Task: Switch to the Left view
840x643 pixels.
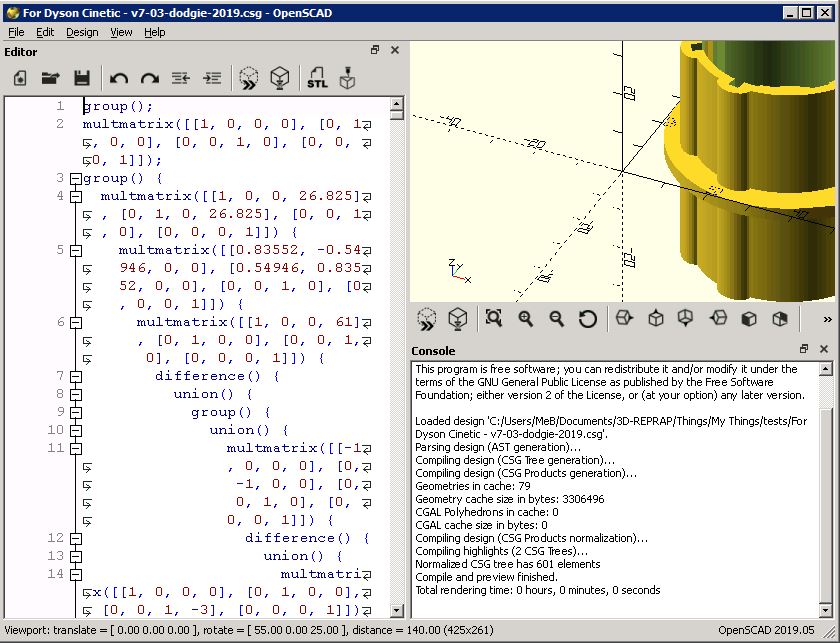Action: (718, 319)
